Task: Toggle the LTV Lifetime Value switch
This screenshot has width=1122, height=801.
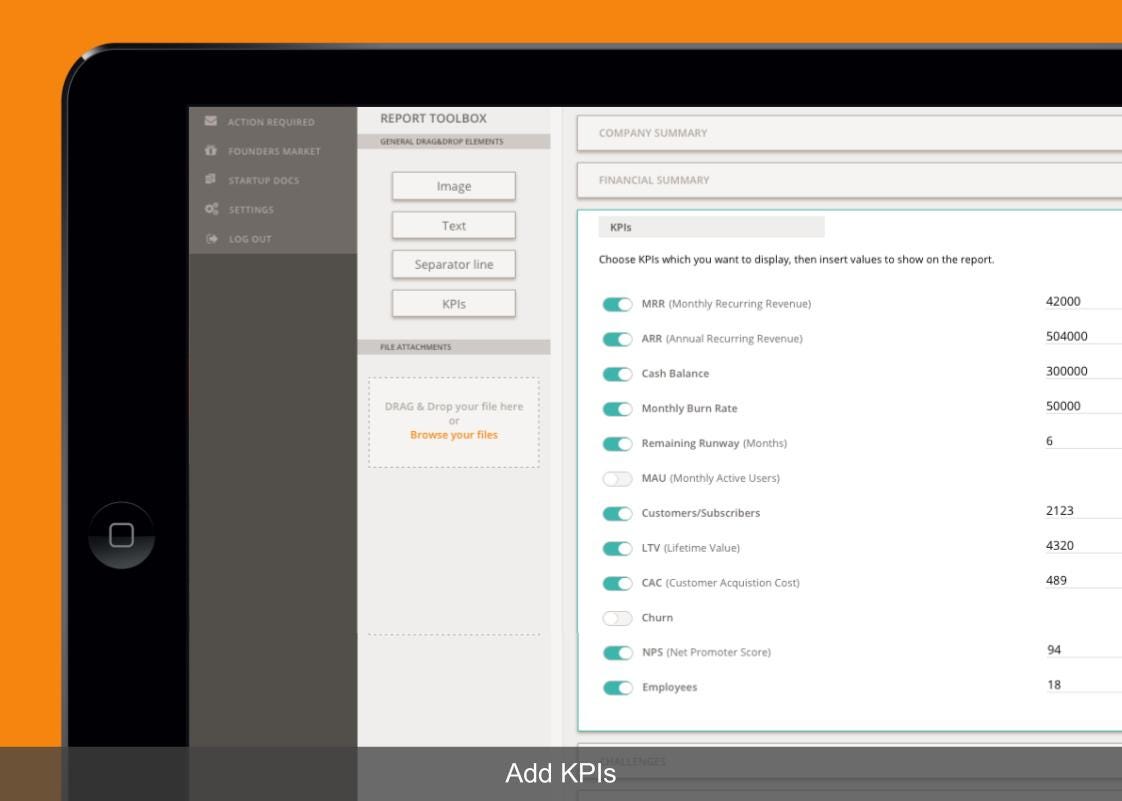Action: tap(618, 548)
